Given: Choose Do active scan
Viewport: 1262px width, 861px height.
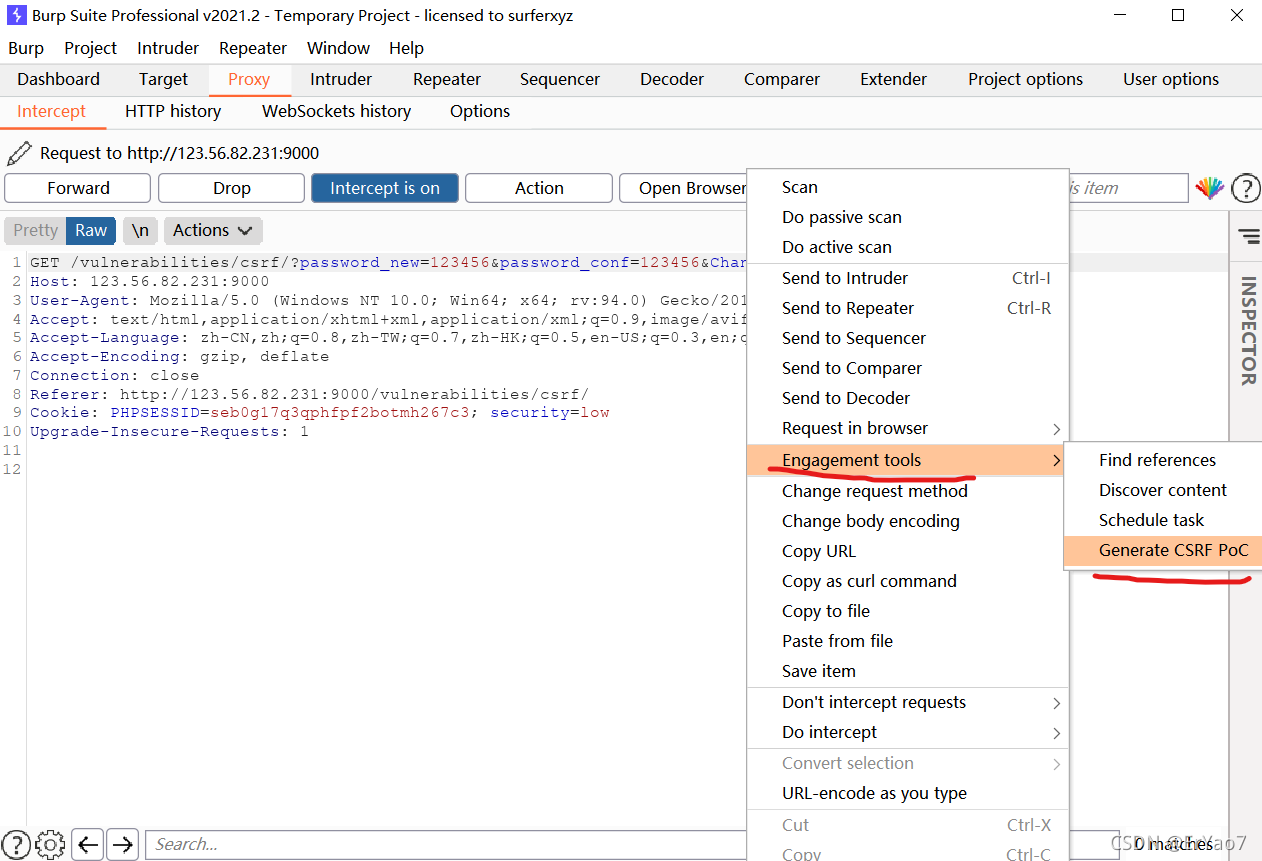Looking at the screenshot, I should pos(908,247).
